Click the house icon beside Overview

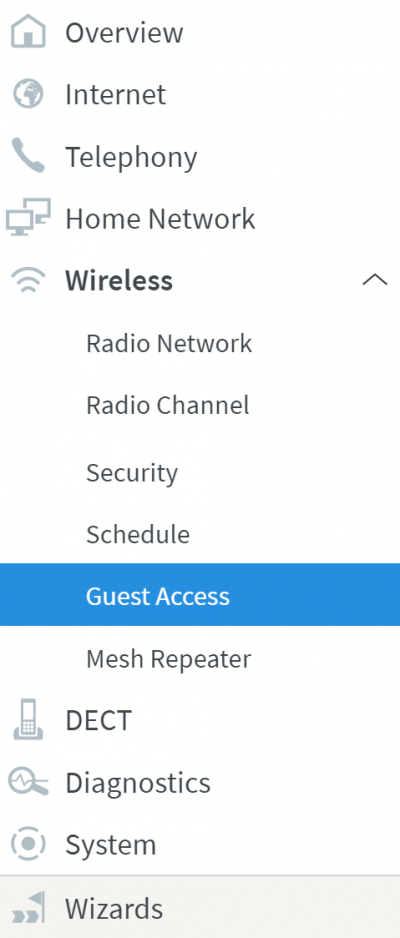point(28,32)
